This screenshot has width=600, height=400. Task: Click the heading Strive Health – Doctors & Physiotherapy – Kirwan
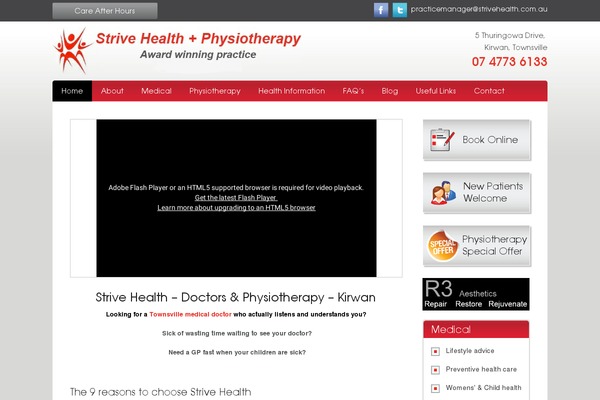(235, 297)
